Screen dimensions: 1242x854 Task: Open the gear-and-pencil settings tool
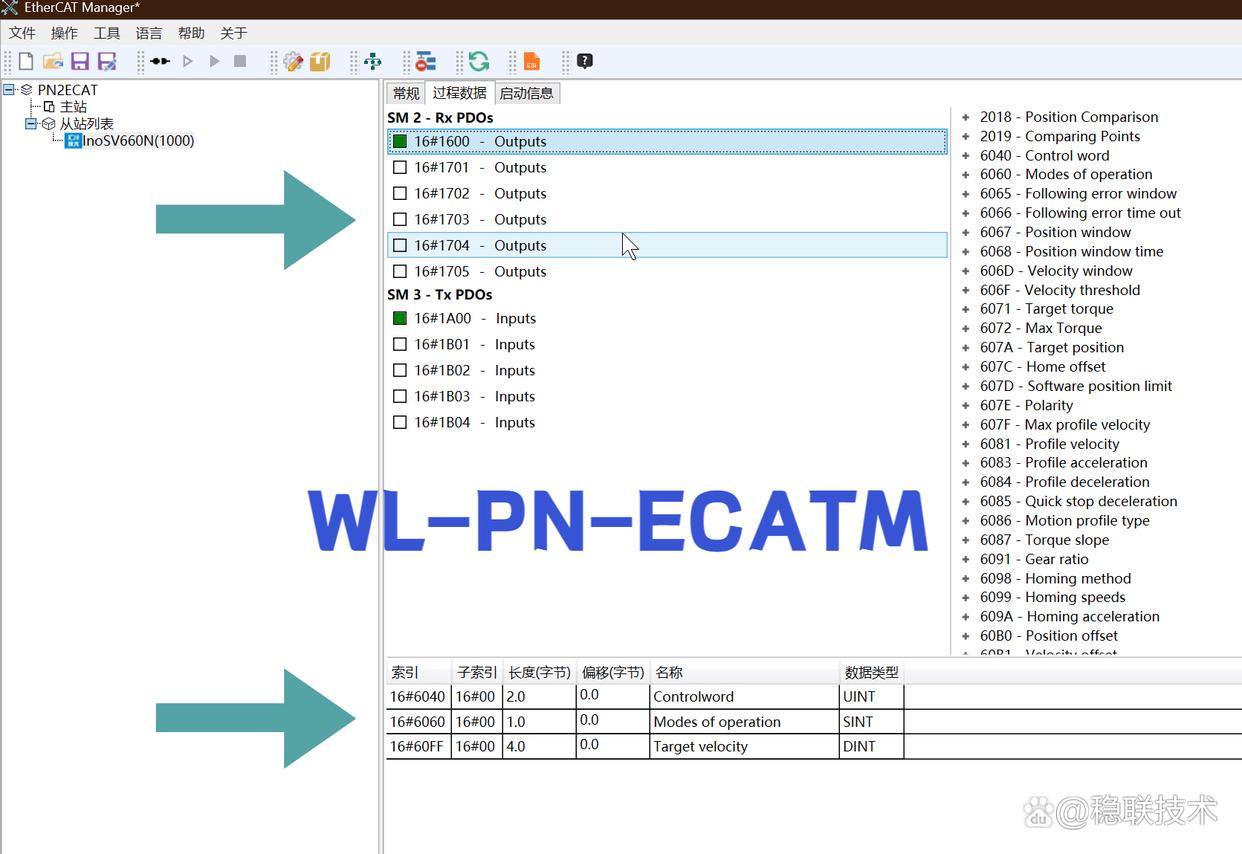tap(293, 62)
